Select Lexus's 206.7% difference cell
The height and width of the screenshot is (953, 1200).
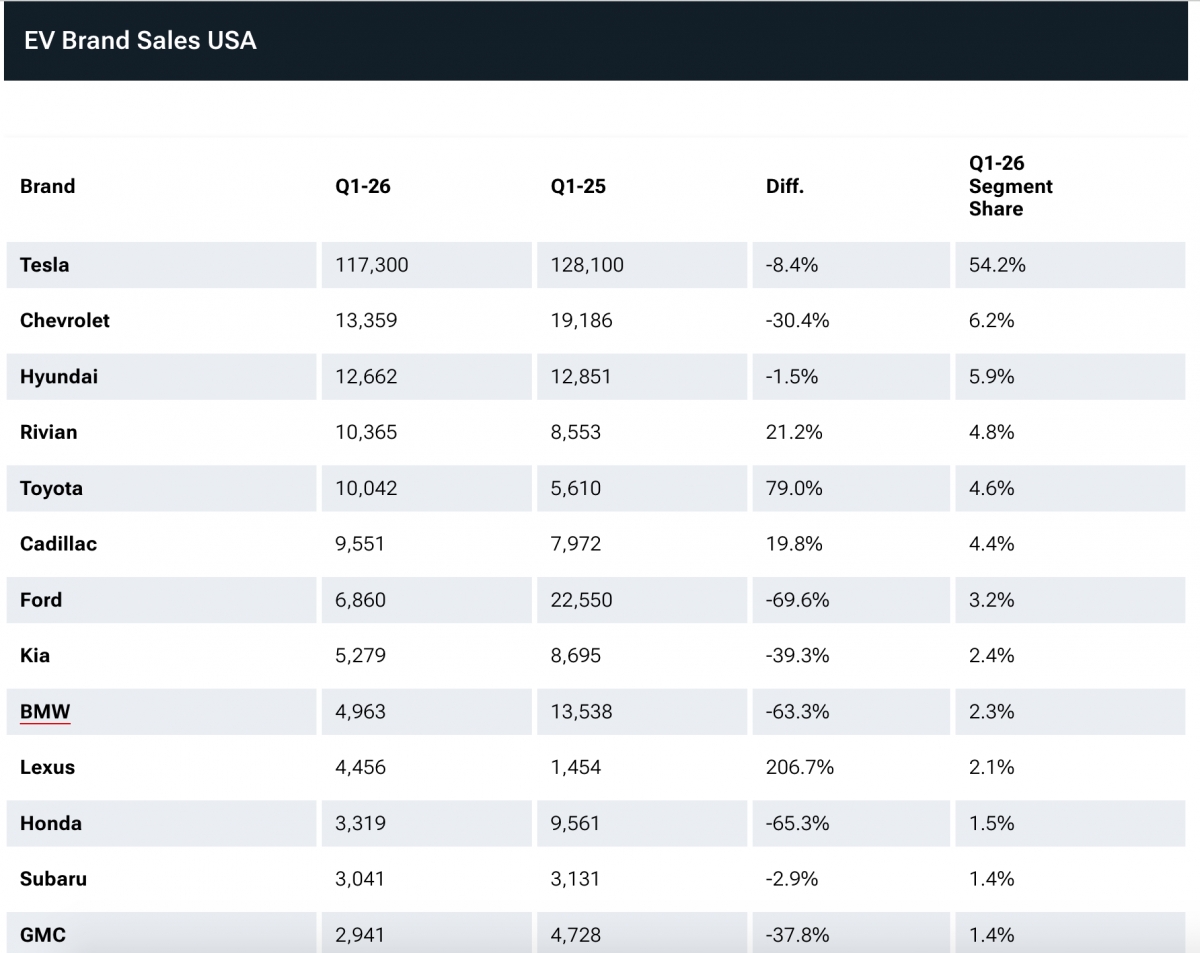[799, 768]
